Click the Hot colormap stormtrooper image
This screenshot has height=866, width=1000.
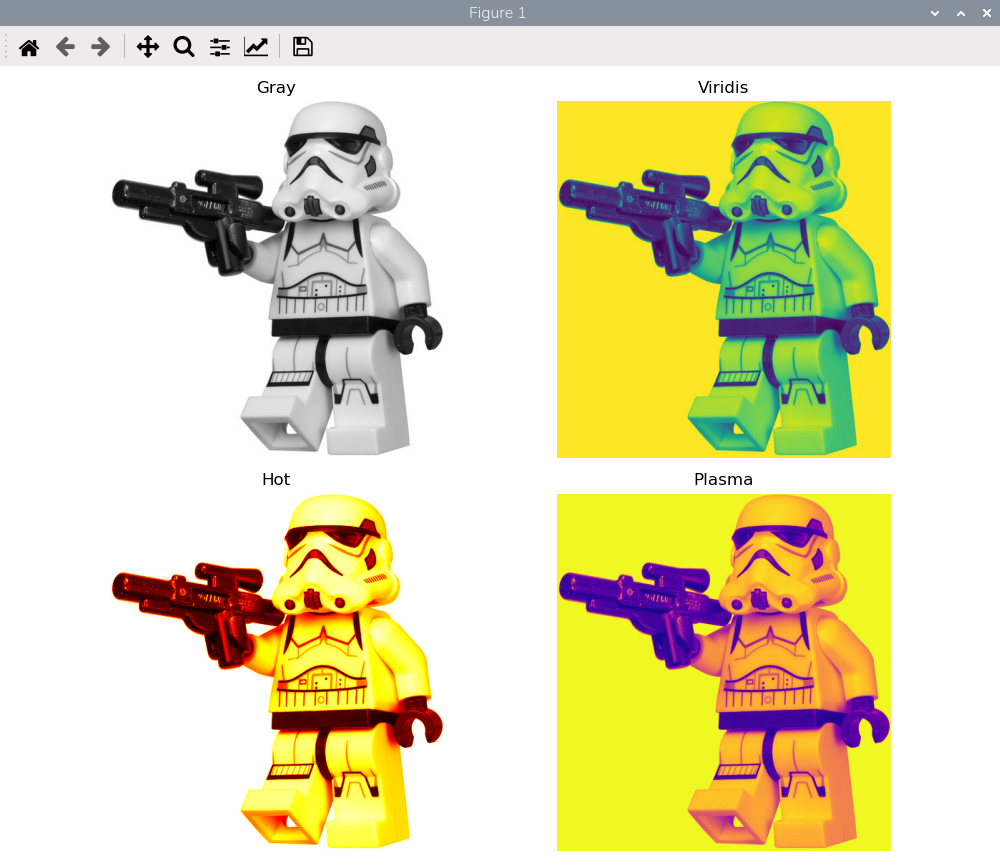tap(276, 672)
